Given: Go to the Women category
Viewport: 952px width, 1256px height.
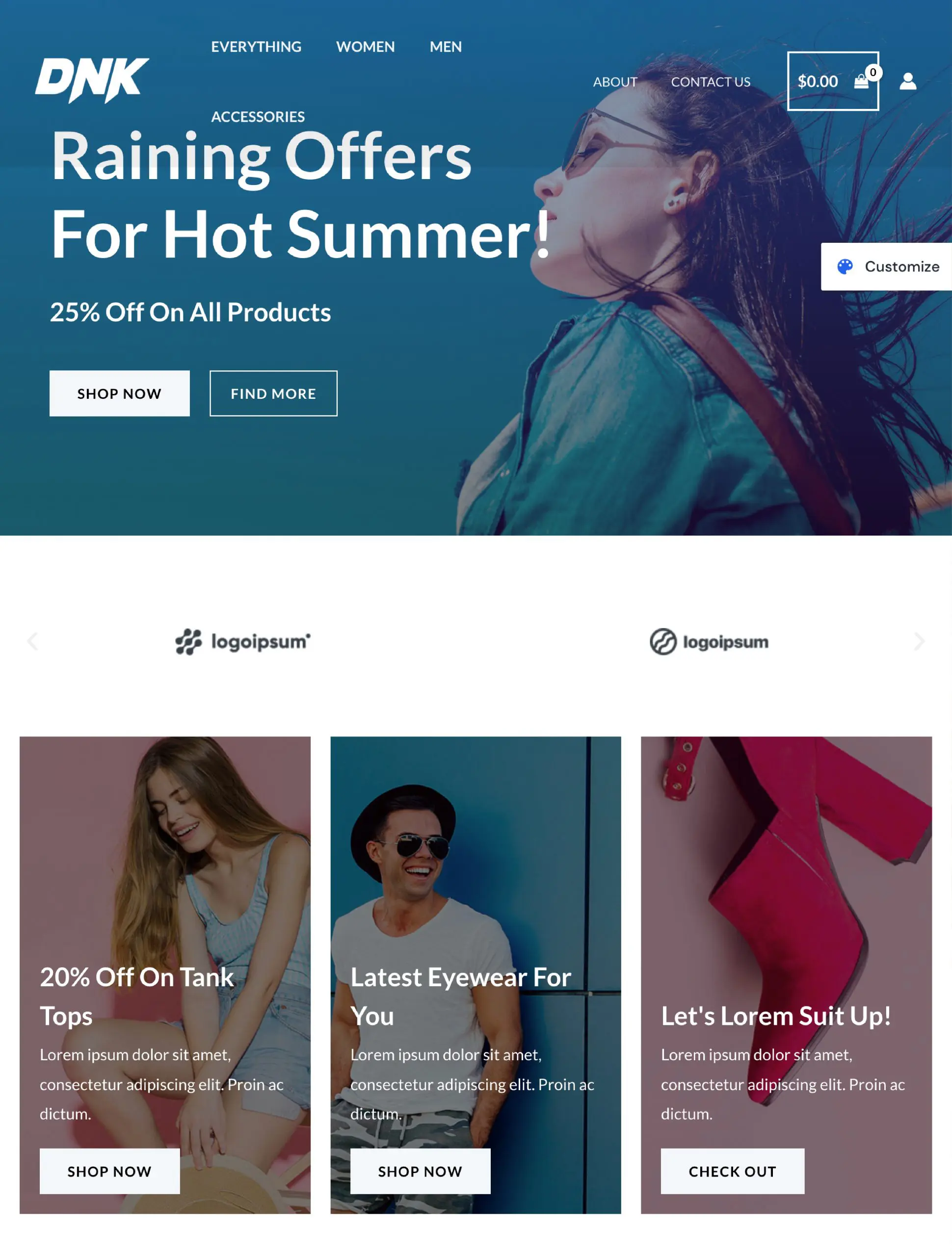Looking at the screenshot, I should pos(365,47).
